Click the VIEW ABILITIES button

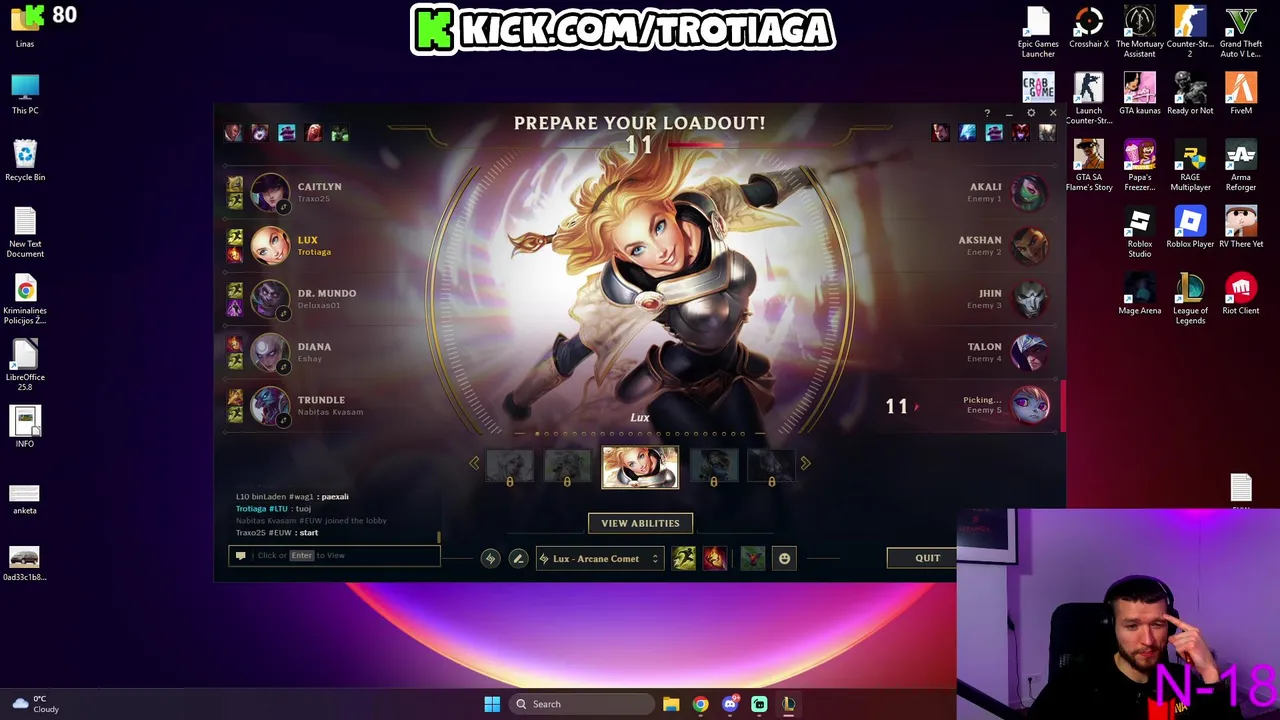coord(640,523)
